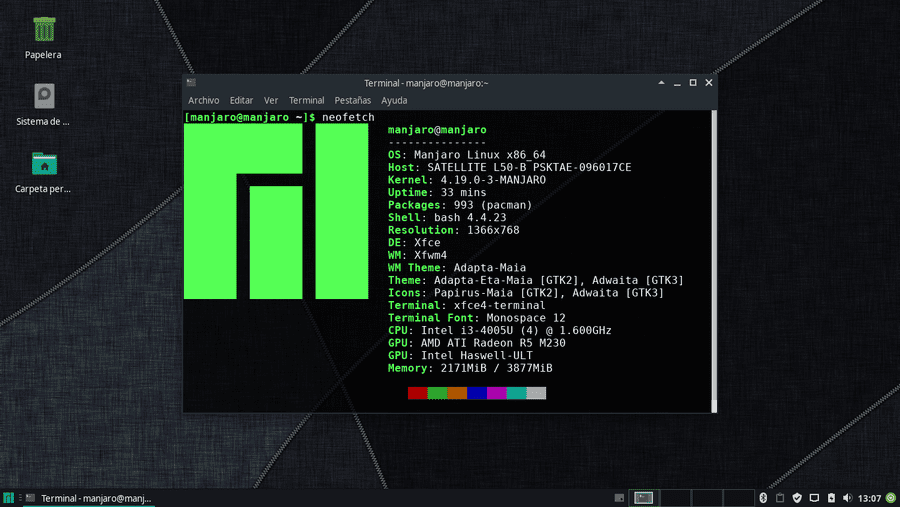
Task: Click the 'Terminal: xfce4-terminal' line
Action: tap(467, 305)
